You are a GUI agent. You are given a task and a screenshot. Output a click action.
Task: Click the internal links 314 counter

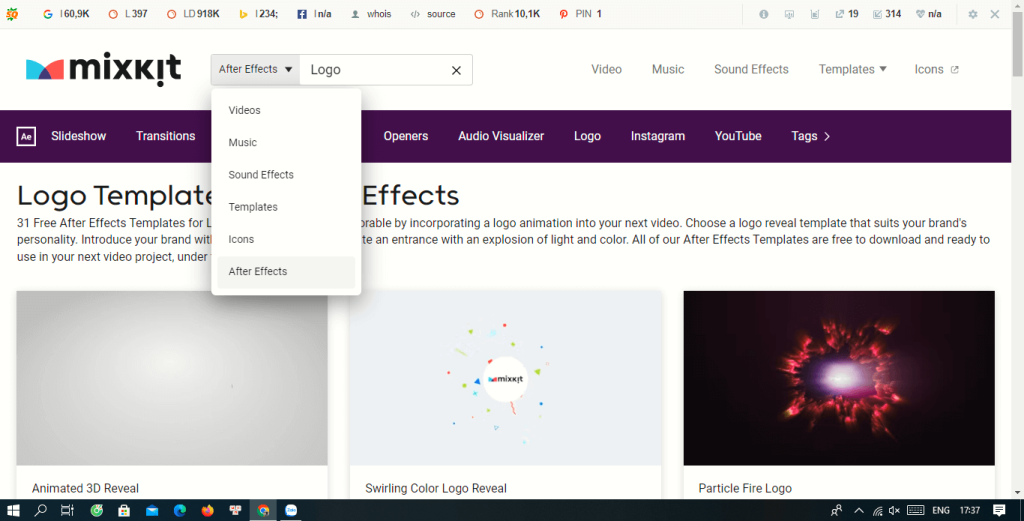click(x=888, y=14)
